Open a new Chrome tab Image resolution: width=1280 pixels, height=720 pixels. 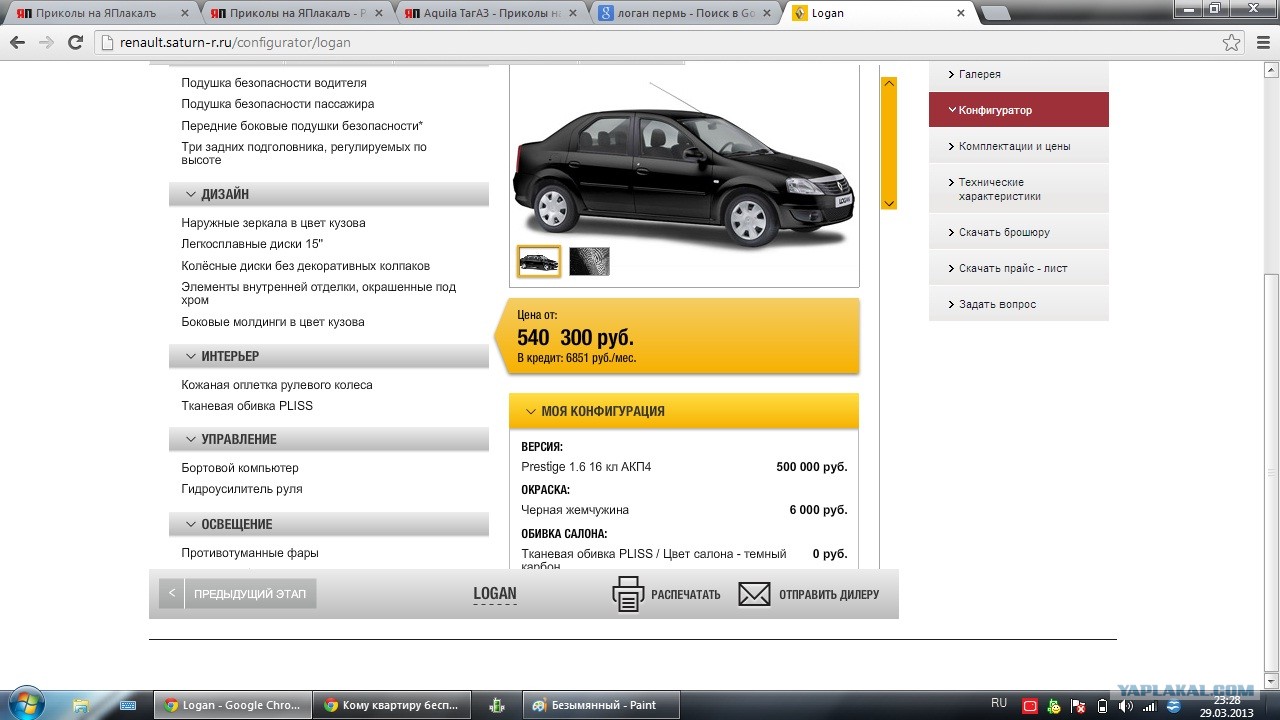(996, 13)
